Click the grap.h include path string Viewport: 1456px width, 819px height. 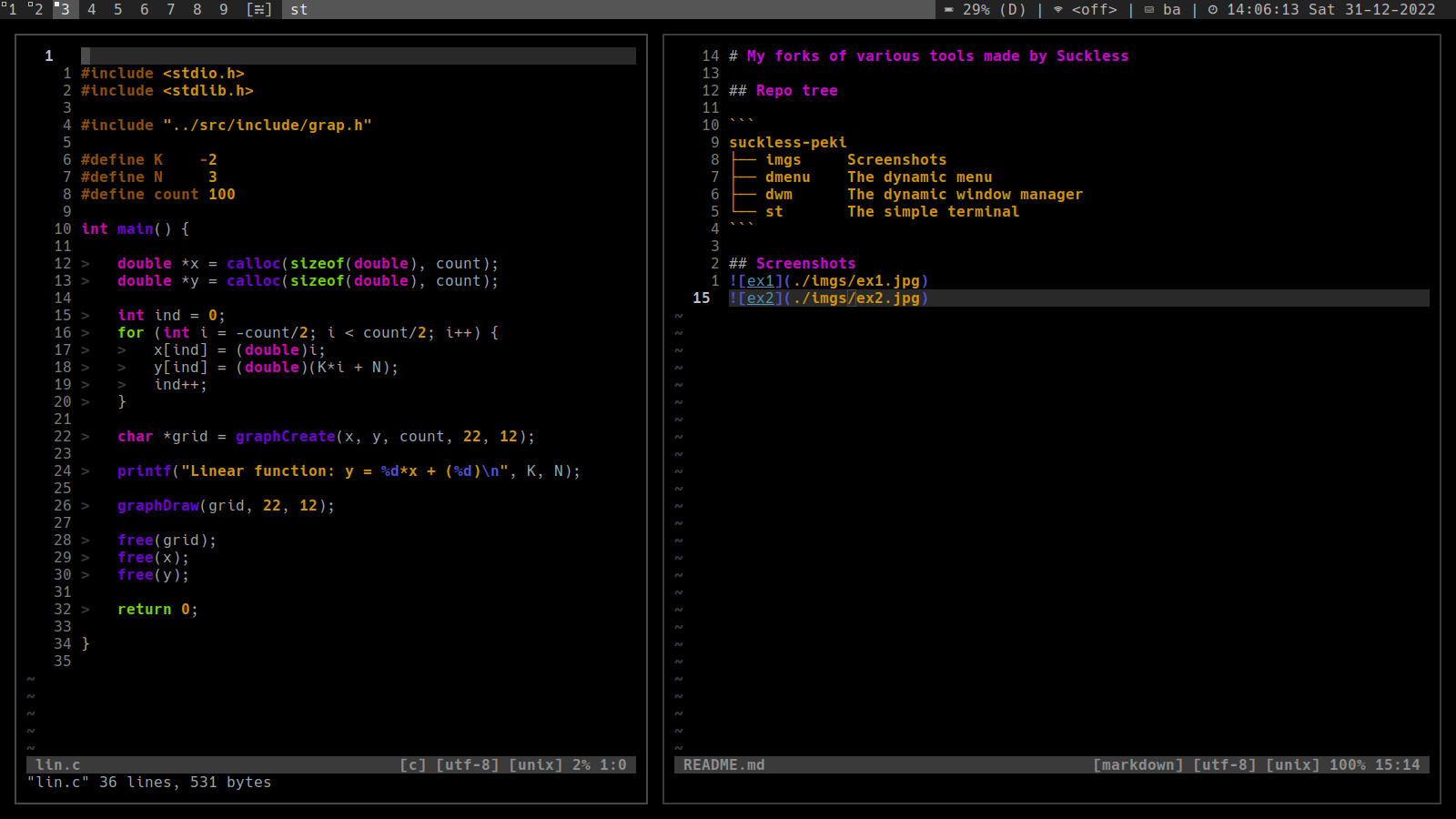coord(268,126)
